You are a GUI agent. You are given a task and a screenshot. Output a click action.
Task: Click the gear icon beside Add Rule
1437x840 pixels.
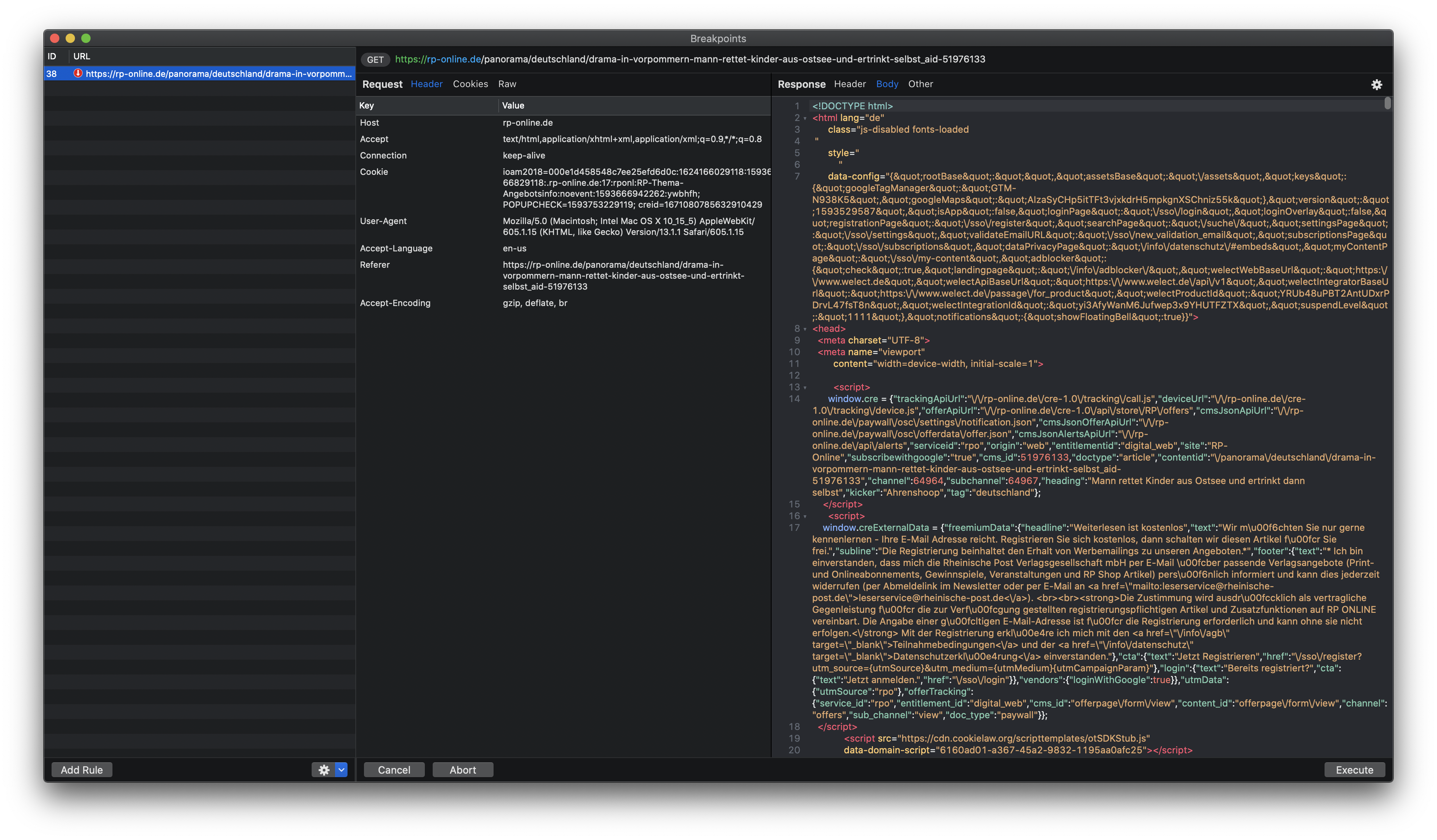click(x=323, y=770)
